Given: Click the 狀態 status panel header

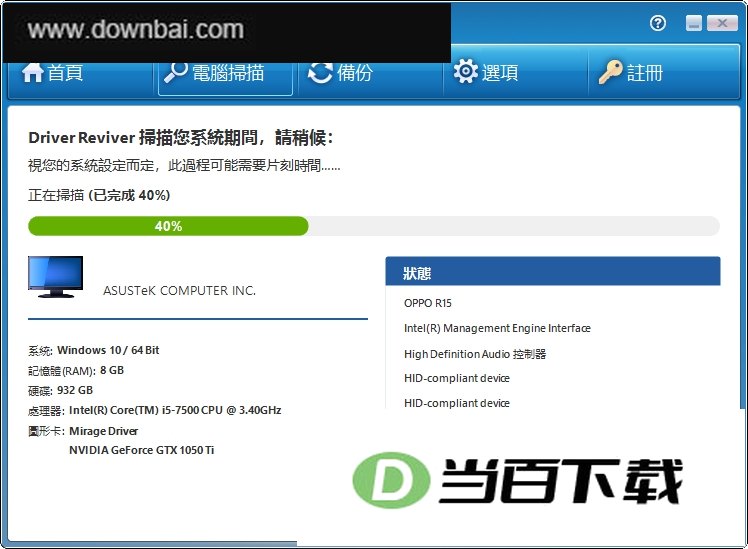Looking at the screenshot, I should (x=553, y=271).
